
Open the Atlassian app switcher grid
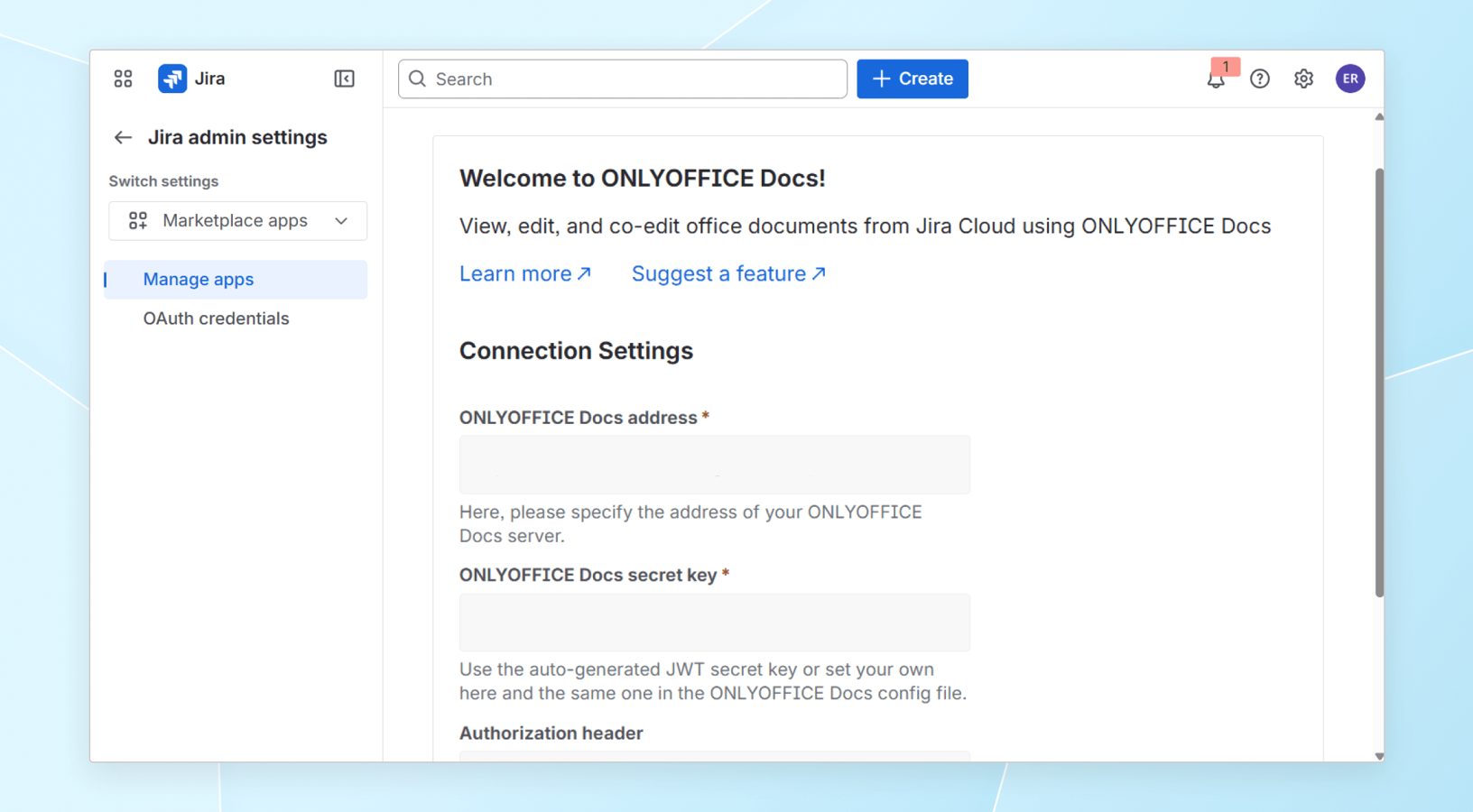click(x=123, y=78)
